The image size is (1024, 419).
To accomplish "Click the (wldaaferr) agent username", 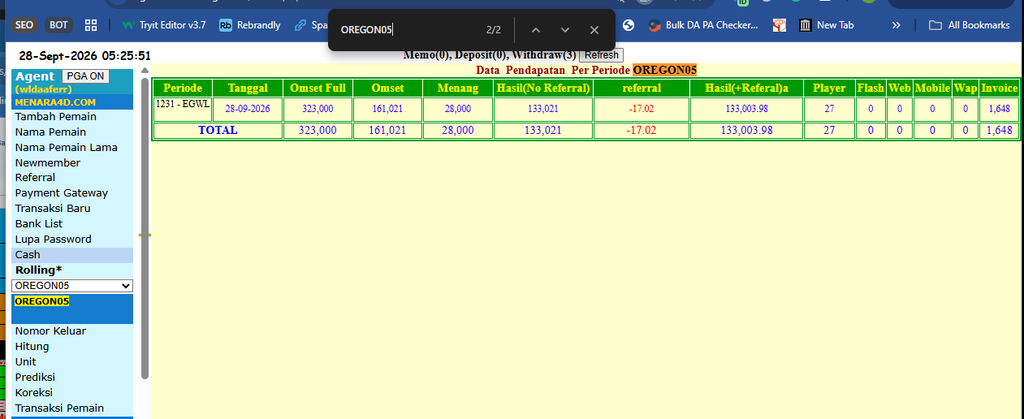I will pyautogui.click(x=43, y=89).
